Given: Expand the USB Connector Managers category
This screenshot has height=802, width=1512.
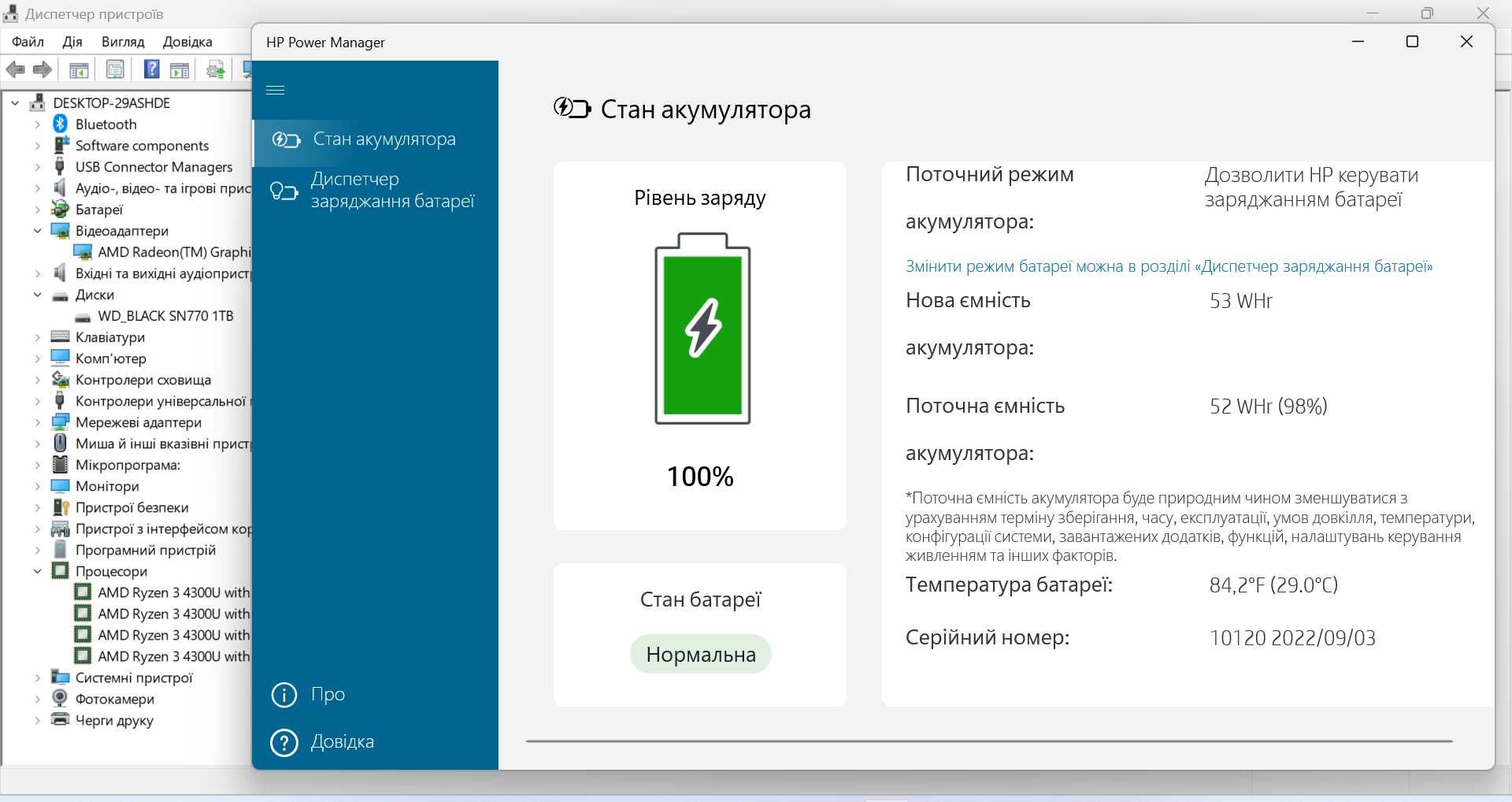Looking at the screenshot, I should pyautogui.click(x=37, y=167).
